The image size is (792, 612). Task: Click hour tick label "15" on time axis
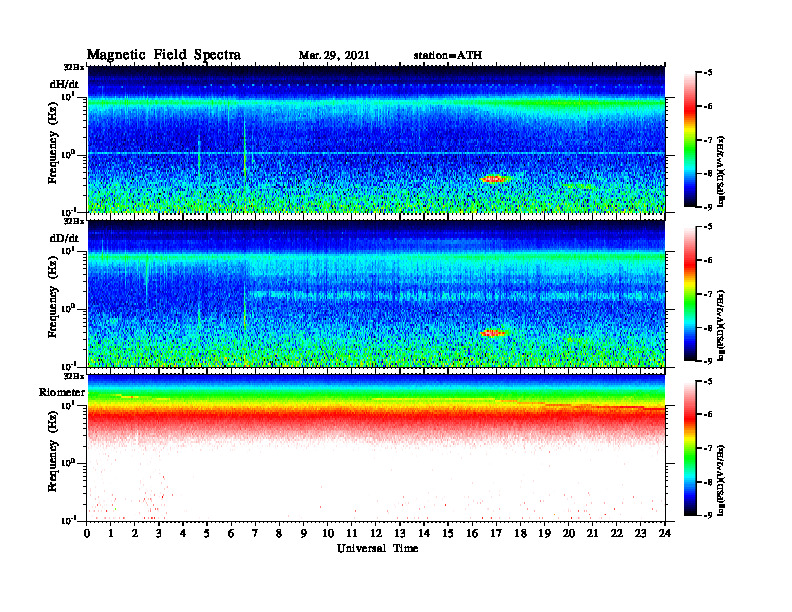coord(448,533)
